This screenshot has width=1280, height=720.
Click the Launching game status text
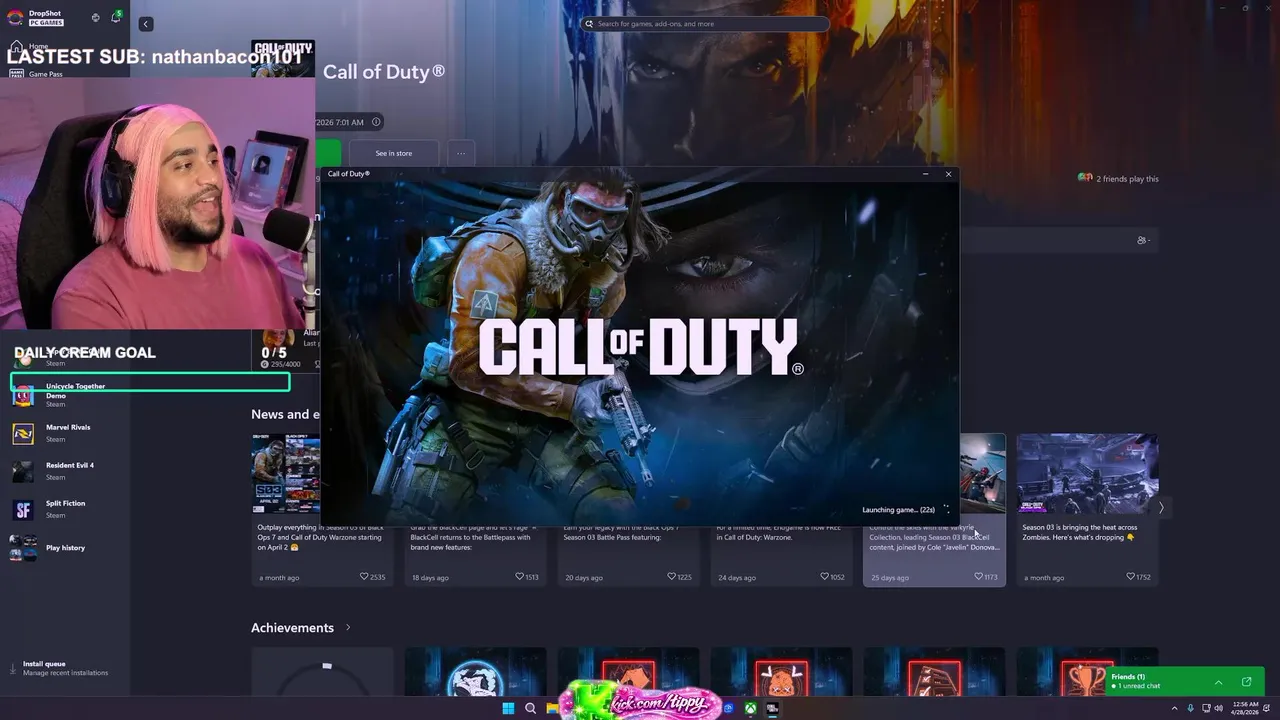pyautogui.click(x=898, y=510)
